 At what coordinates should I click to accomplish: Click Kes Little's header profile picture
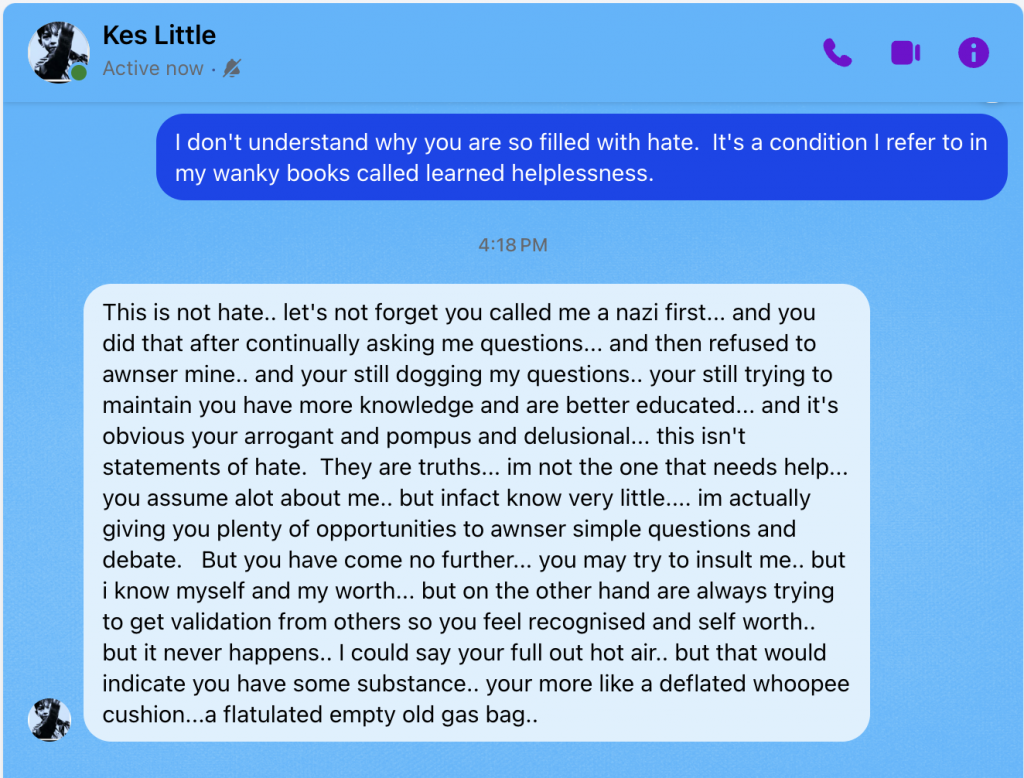[x=57, y=50]
